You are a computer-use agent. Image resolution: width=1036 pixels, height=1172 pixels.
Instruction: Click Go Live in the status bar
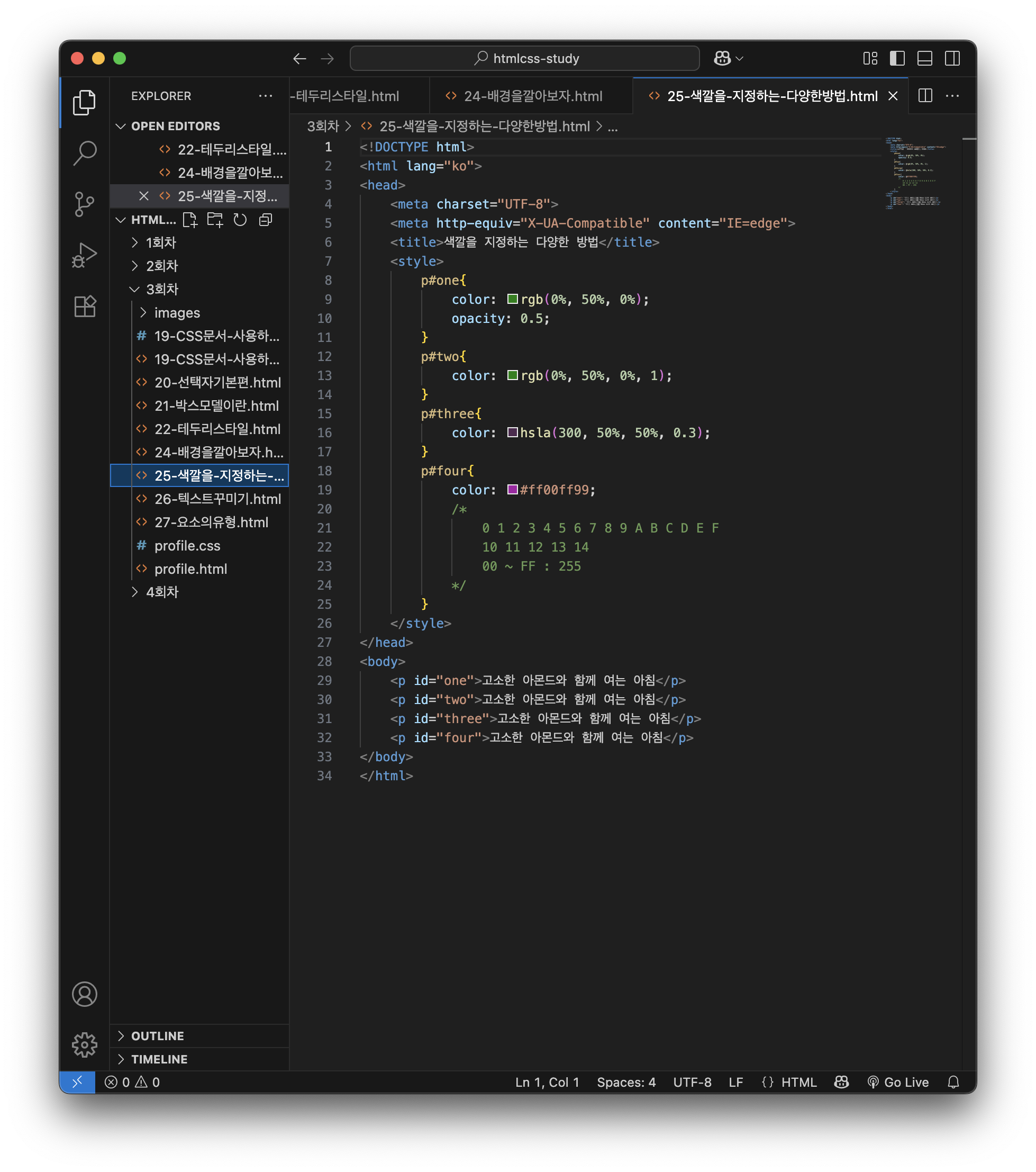coord(898,1082)
